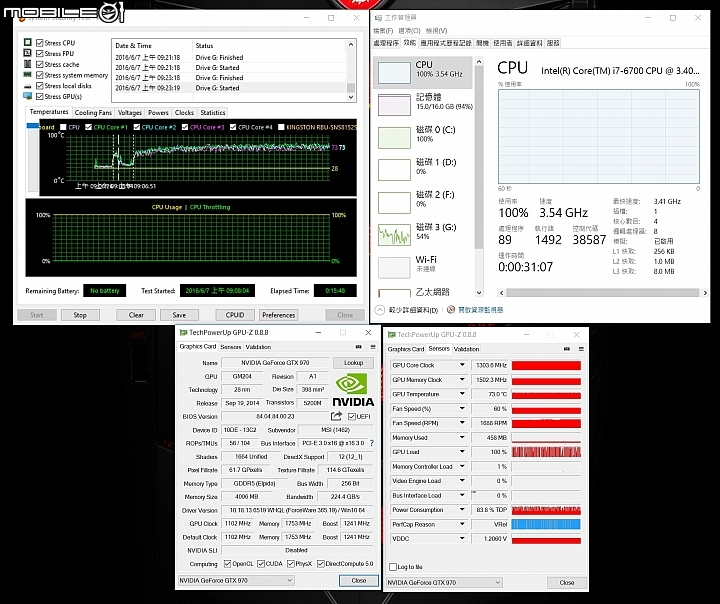720x604 pixels.
Task: Switch to the Clocks tab
Action: click(184, 113)
